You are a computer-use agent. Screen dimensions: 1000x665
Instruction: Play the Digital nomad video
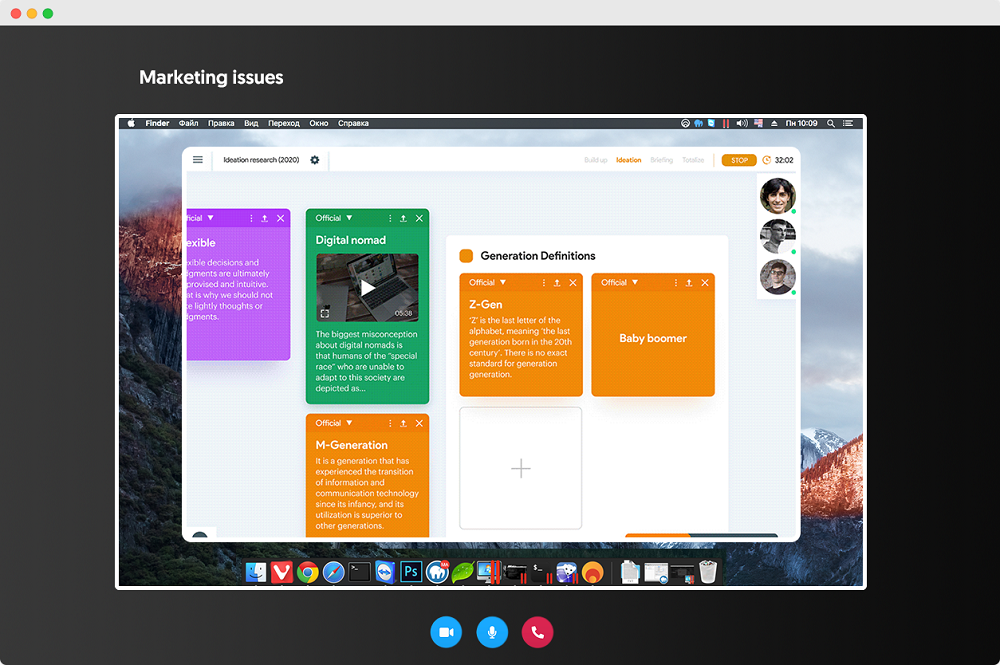367,288
